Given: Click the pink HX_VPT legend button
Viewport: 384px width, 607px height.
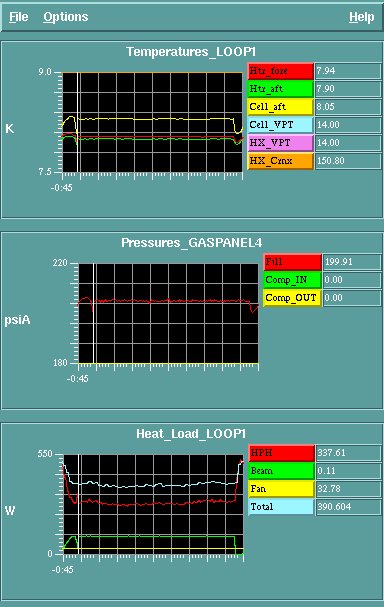Looking at the screenshot, I should pos(281,143).
